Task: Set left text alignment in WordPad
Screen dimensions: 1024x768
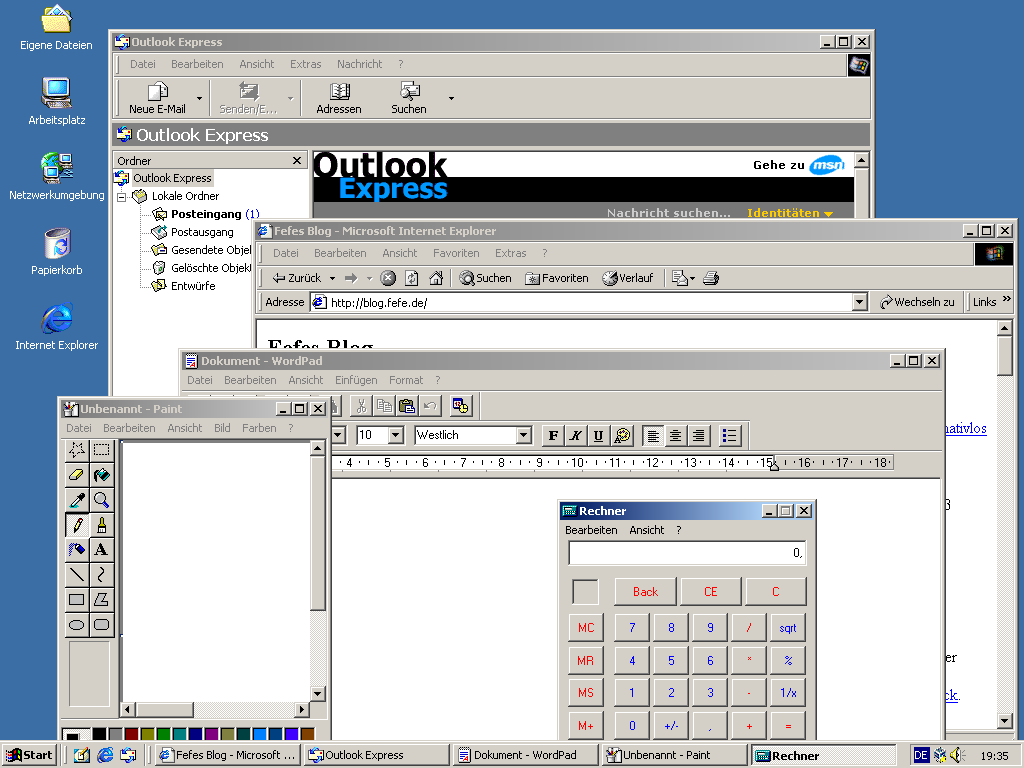Action: (653, 436)
